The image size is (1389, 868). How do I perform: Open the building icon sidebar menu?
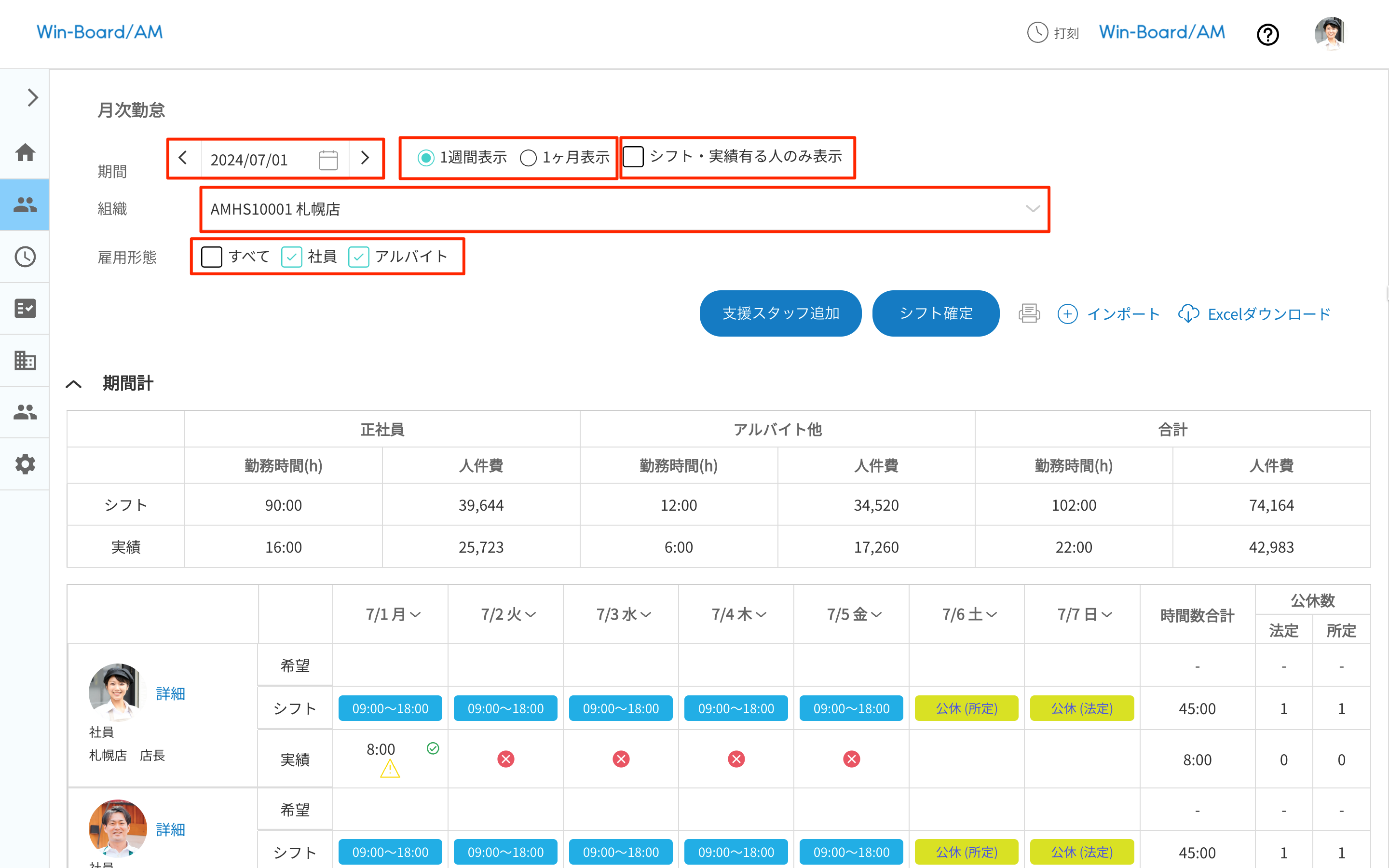tap(25, 360)
